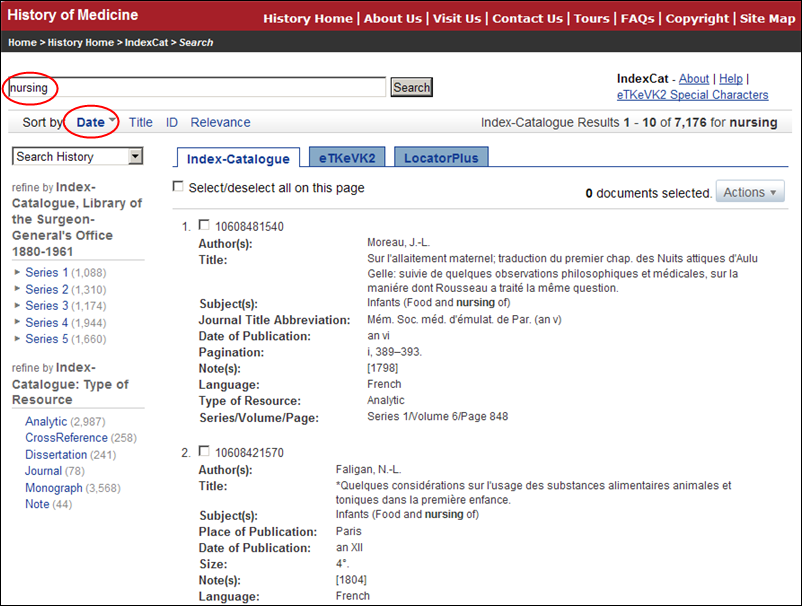802x606 pixels.
Task: Check the box for record 10608481540
Action: tap(204, 225)
